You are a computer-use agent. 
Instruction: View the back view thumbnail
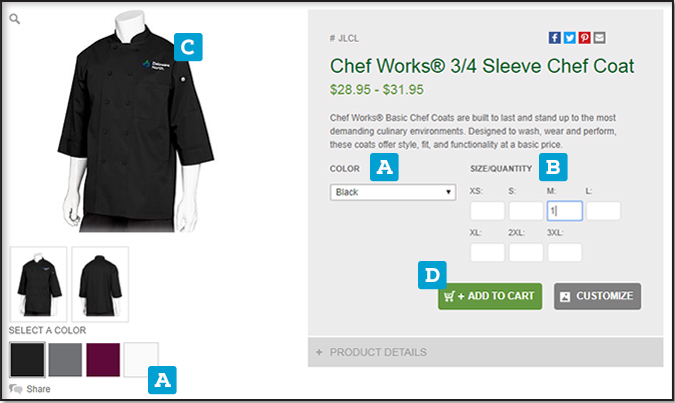(100, 284)
